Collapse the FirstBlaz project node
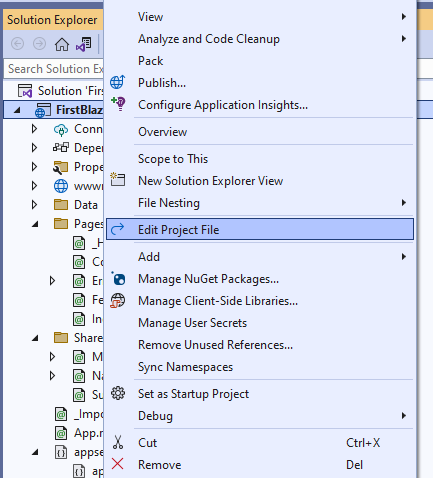This screenshot has height=478, width=433. [17, 110]
